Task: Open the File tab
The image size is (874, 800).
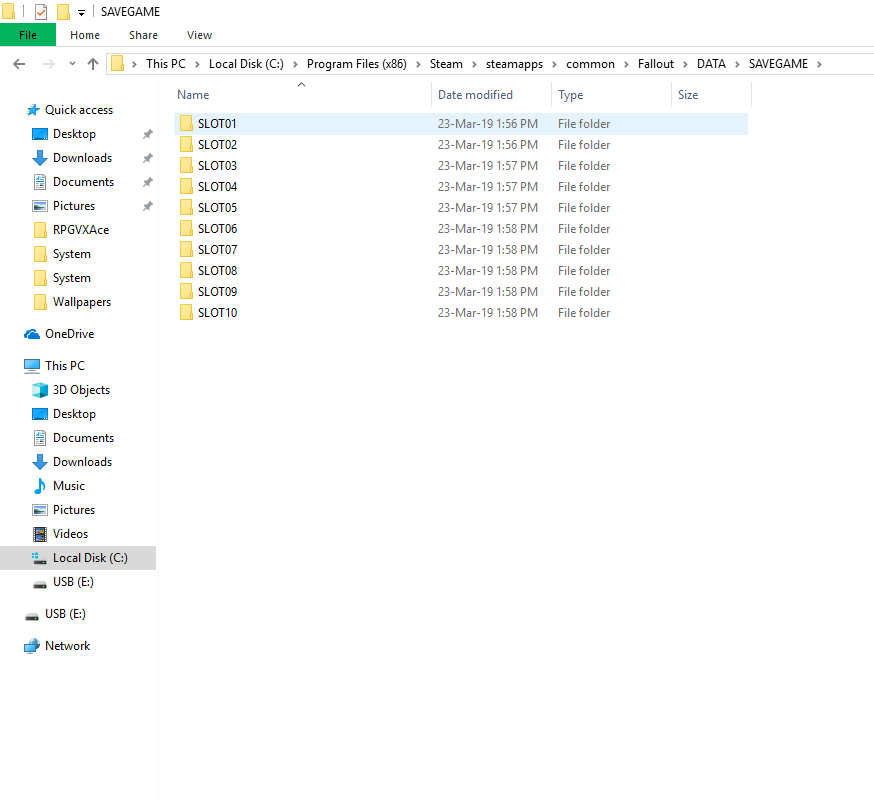Action: tap(28, 35)
